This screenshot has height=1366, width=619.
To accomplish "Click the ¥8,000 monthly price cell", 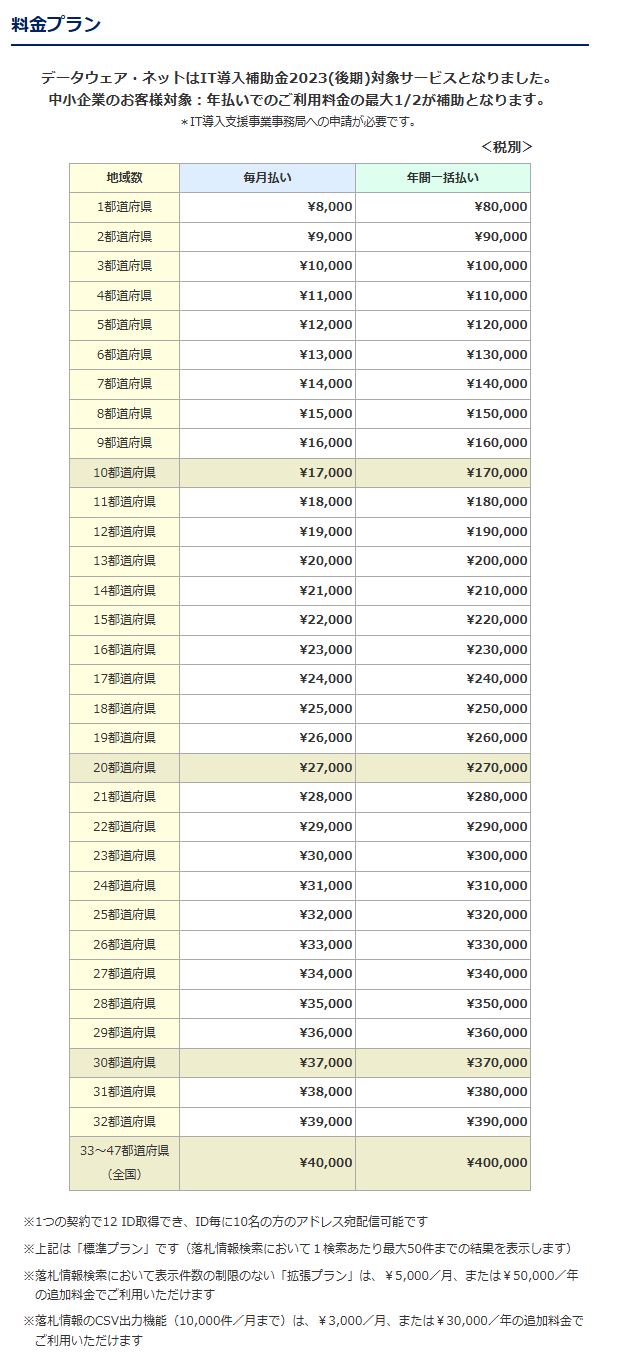I will click(x=326, y=208).
